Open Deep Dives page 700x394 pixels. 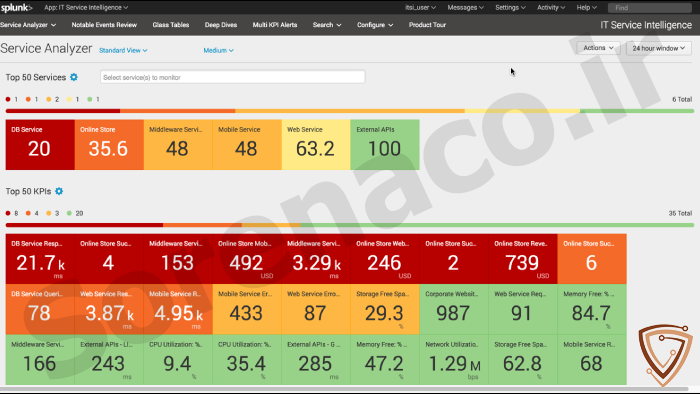point(221,25)
